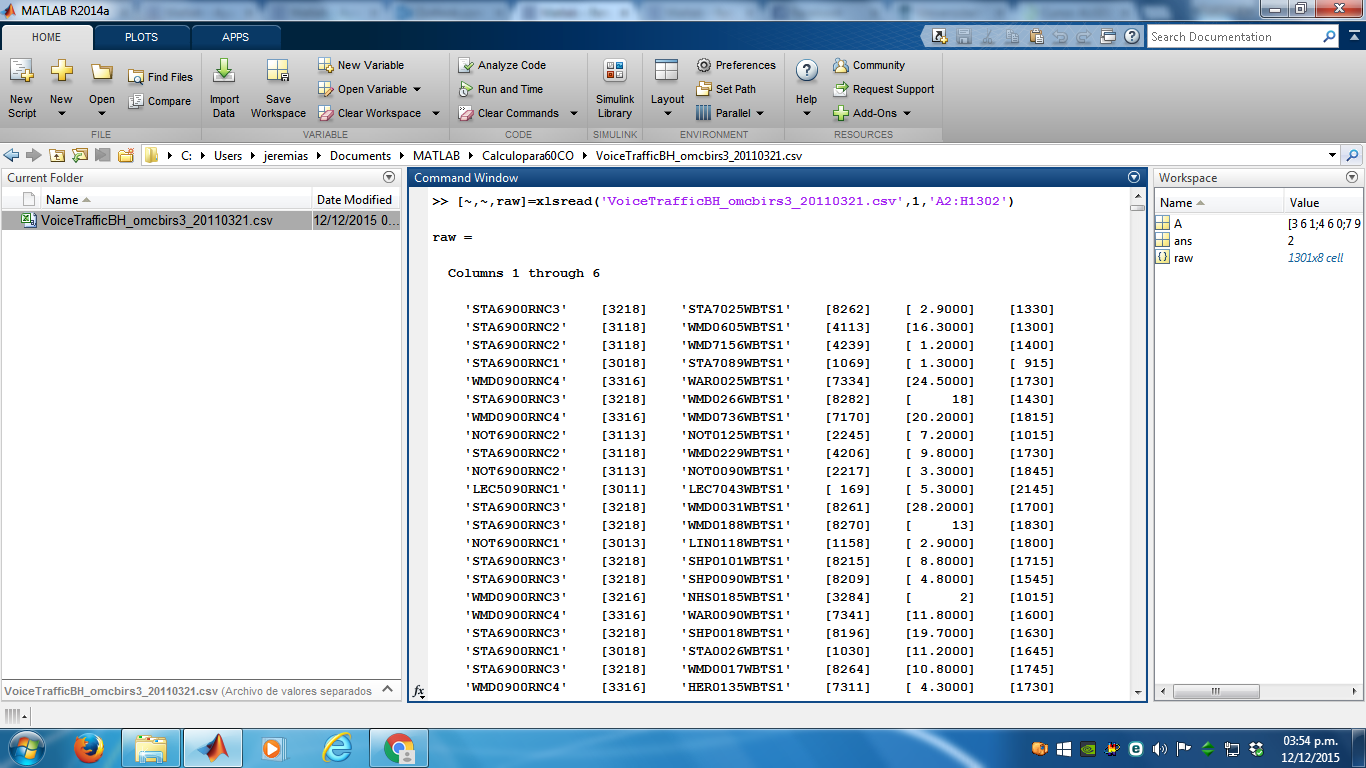This screenshot has height=768, width=1366.
Task: Expand the address bar path history dropdown
Action: pos(1332,155)
